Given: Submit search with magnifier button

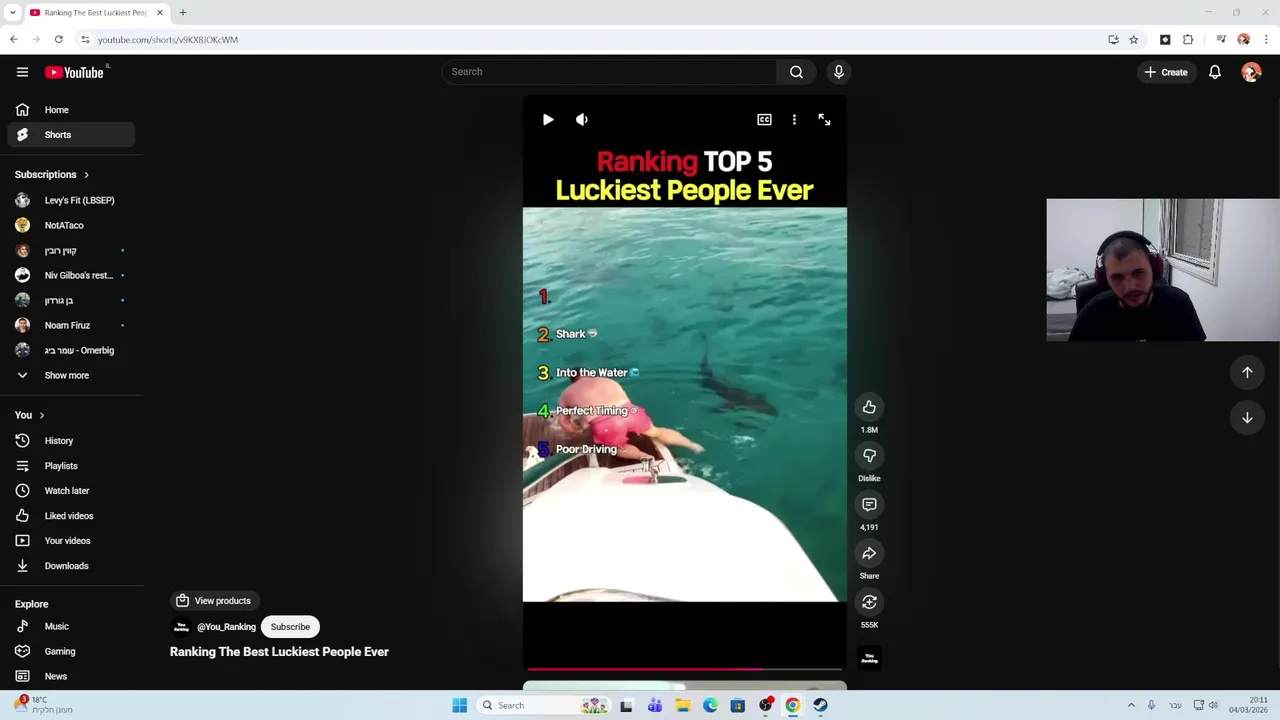Looking at the screenshot, I should click(796, 72).
